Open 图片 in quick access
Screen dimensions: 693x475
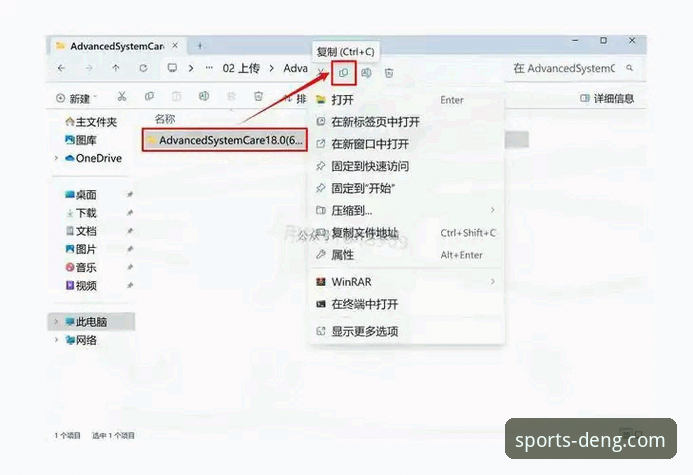point(80,249)
